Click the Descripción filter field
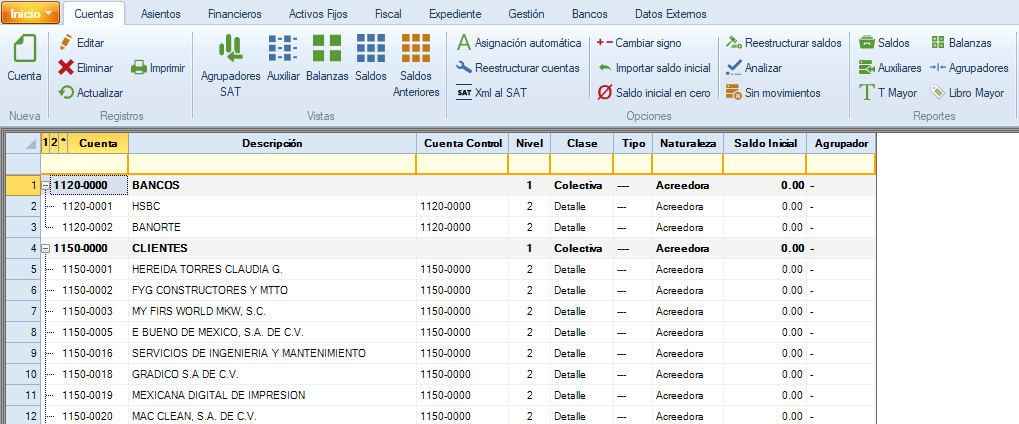Viewport: 1019px width, 424px height. [x=271, y=164]
